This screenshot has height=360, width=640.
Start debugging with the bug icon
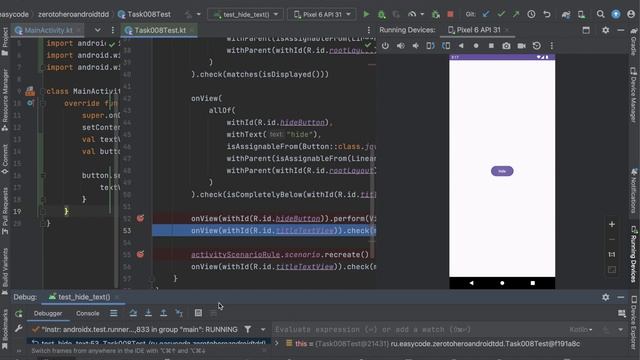click(x=381, y=14)
